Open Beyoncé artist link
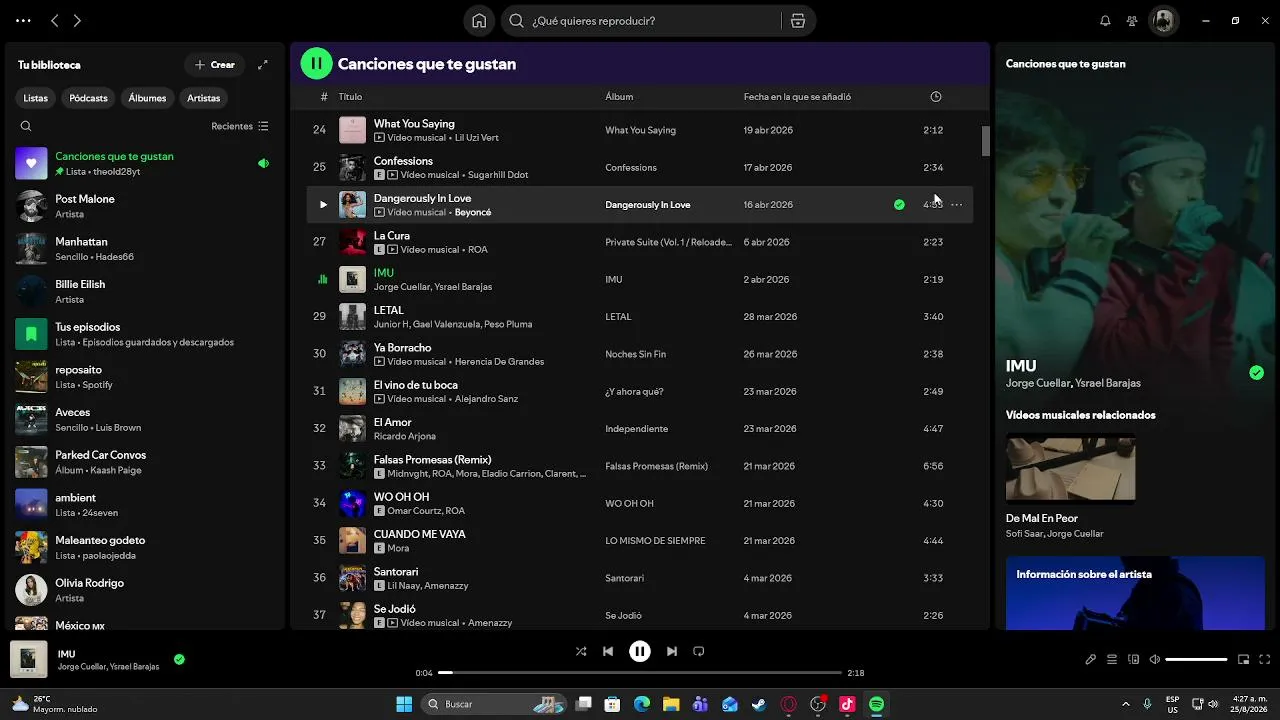The height and width of the screenshot is (720, 1280). pos(473,212)
